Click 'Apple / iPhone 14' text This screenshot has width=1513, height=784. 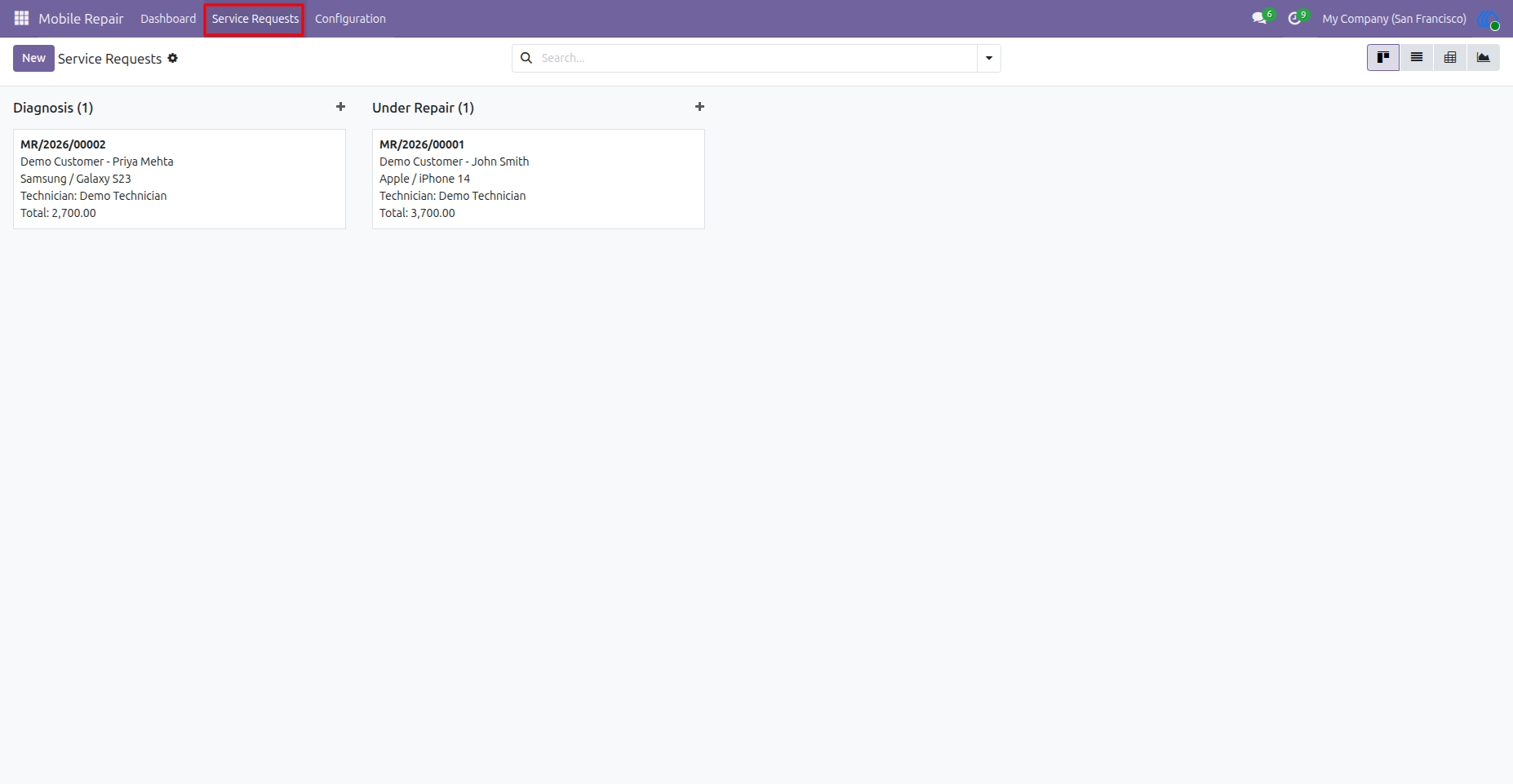424,179
